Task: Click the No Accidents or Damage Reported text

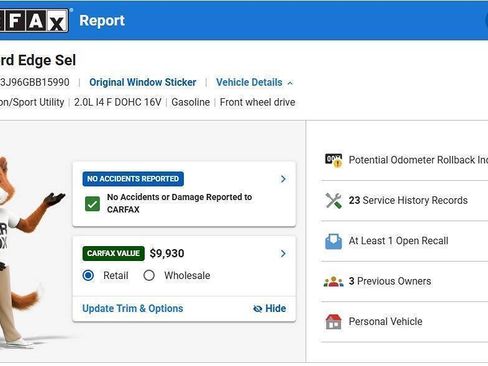Action: (x=179, y=203)
